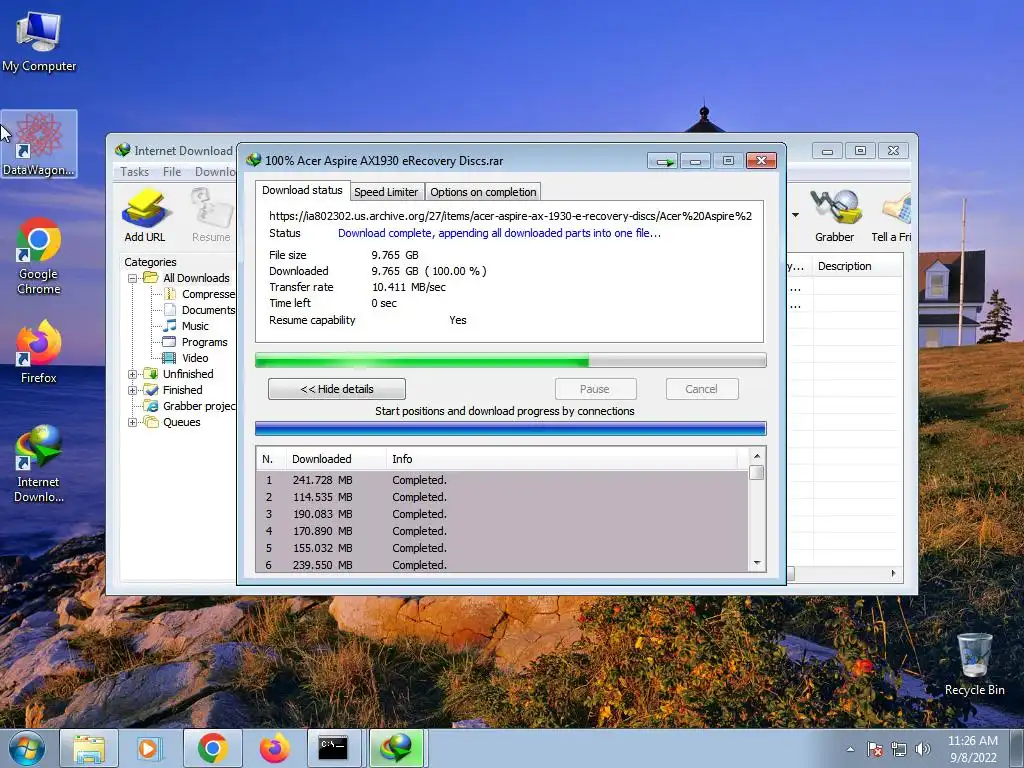The image size is (1024, 768).
Task: Select the Music category
Action: (x=187, y=326)
